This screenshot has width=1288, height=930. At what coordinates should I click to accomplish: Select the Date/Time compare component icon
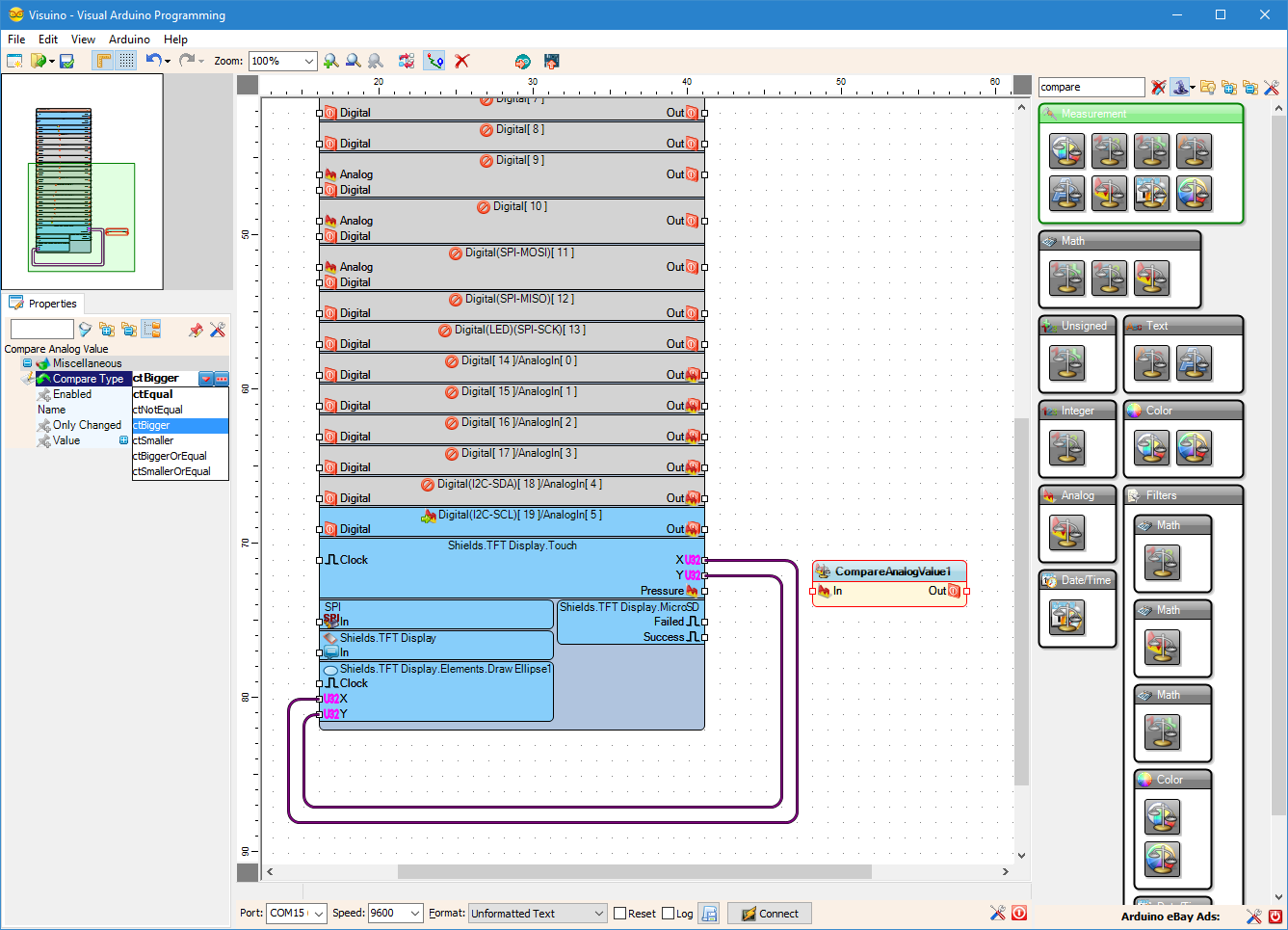[x=1066, y=617]
